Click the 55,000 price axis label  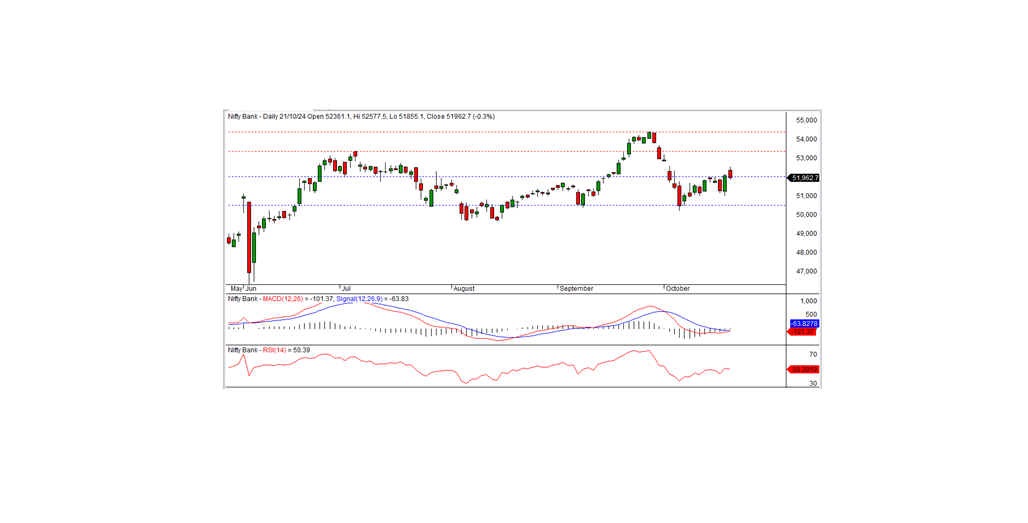click(806, 121)
